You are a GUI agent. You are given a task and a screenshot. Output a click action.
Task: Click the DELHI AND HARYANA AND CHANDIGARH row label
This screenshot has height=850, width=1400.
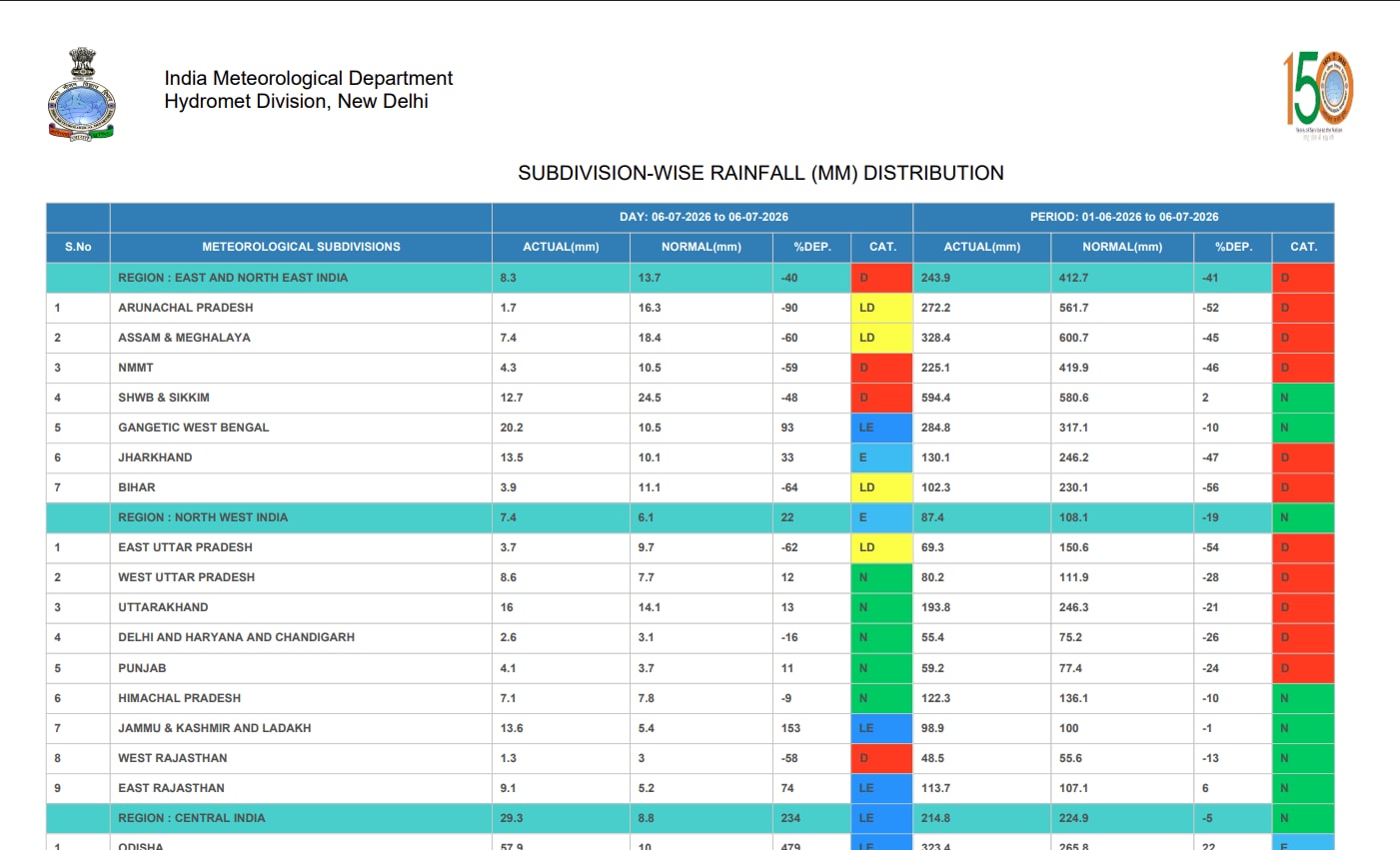(x=236, y=637)
